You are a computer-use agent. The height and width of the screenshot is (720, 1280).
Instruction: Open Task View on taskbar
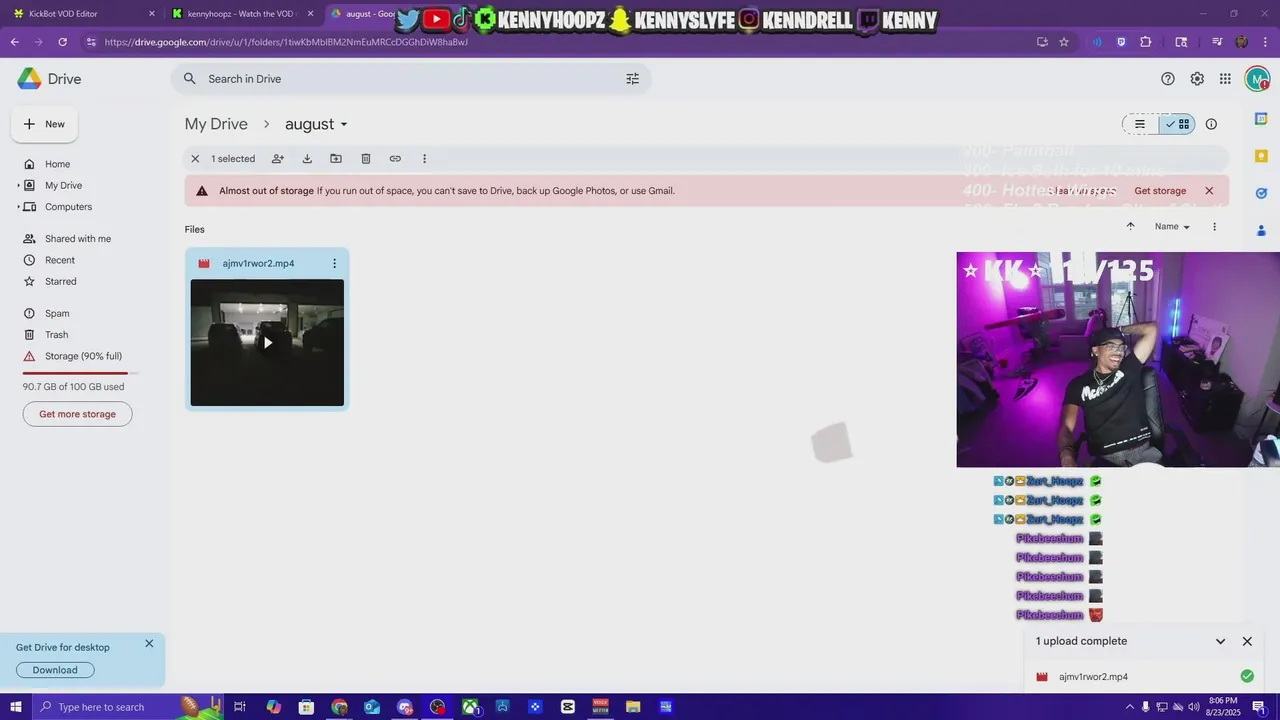pyautogui.click(x=240, y=707)
